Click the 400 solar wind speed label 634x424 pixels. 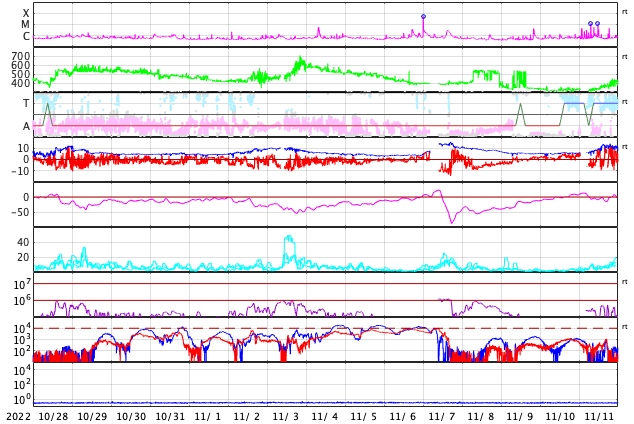(x=21, y=83)
